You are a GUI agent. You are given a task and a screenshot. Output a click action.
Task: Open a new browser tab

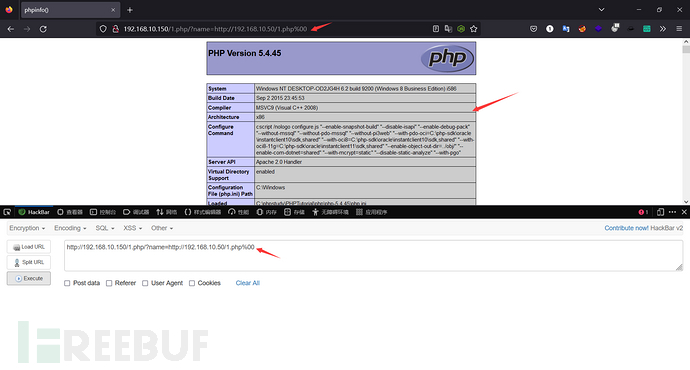(130, 10)
